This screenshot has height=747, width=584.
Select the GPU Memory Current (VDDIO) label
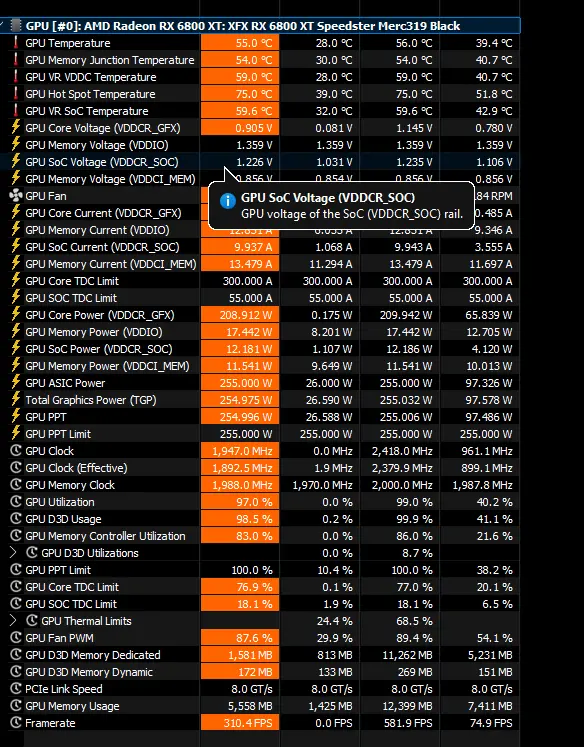point(97,230)
